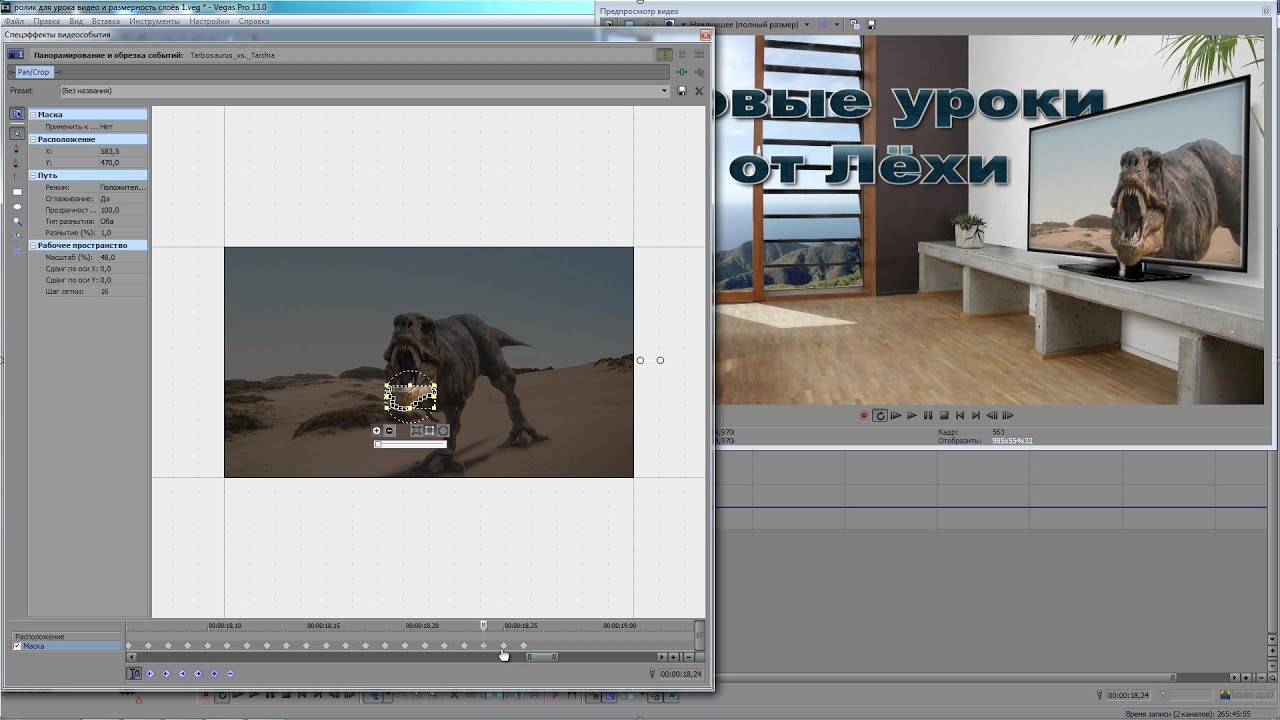The height and width of the screenshot is (720, 1280).
Task: Open the Вставка menu
Action: [105, 21]
